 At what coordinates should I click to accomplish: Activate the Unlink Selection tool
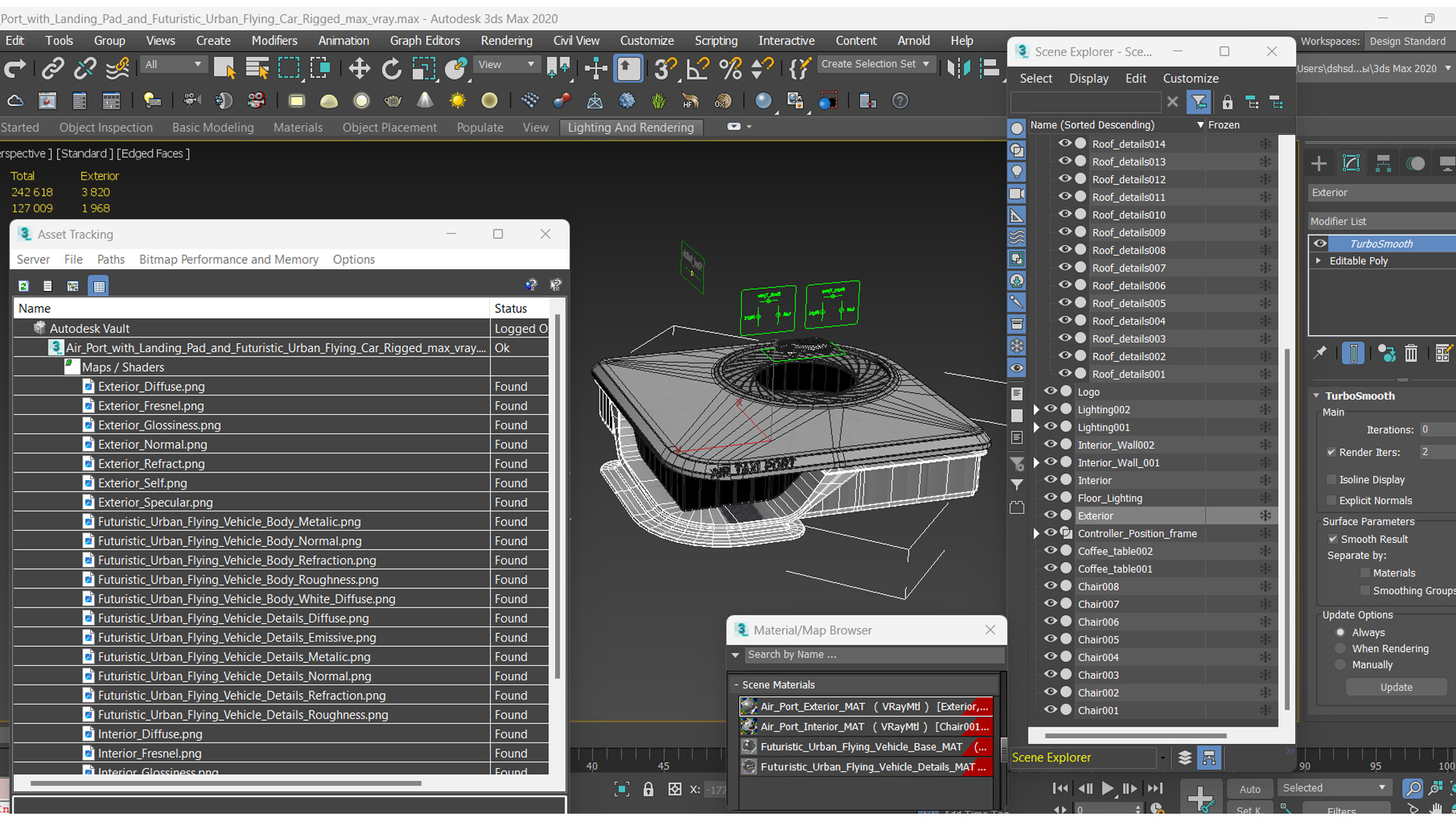point(85,68)
